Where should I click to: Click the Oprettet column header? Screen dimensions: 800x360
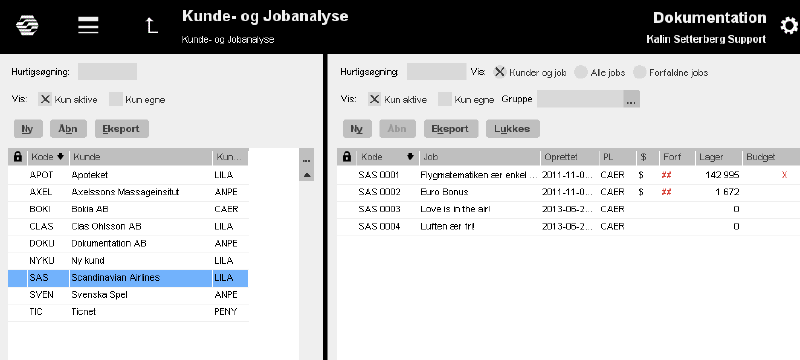click(570, 157)
